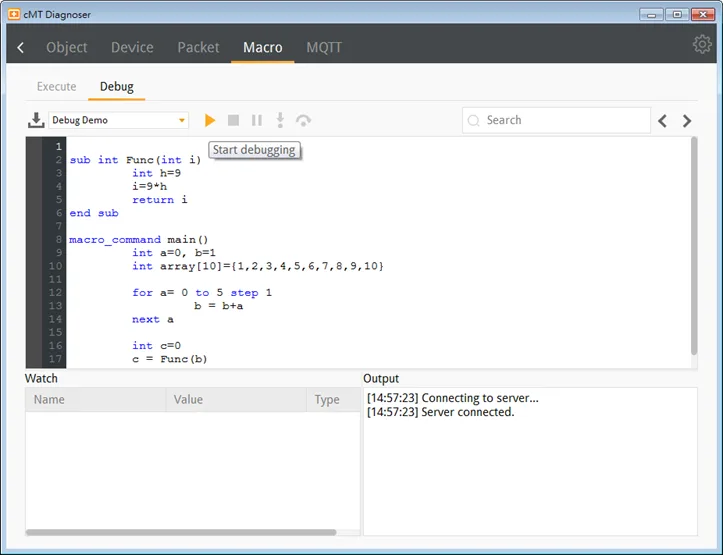Click line number 13 in gutter

tap(55, 306)
